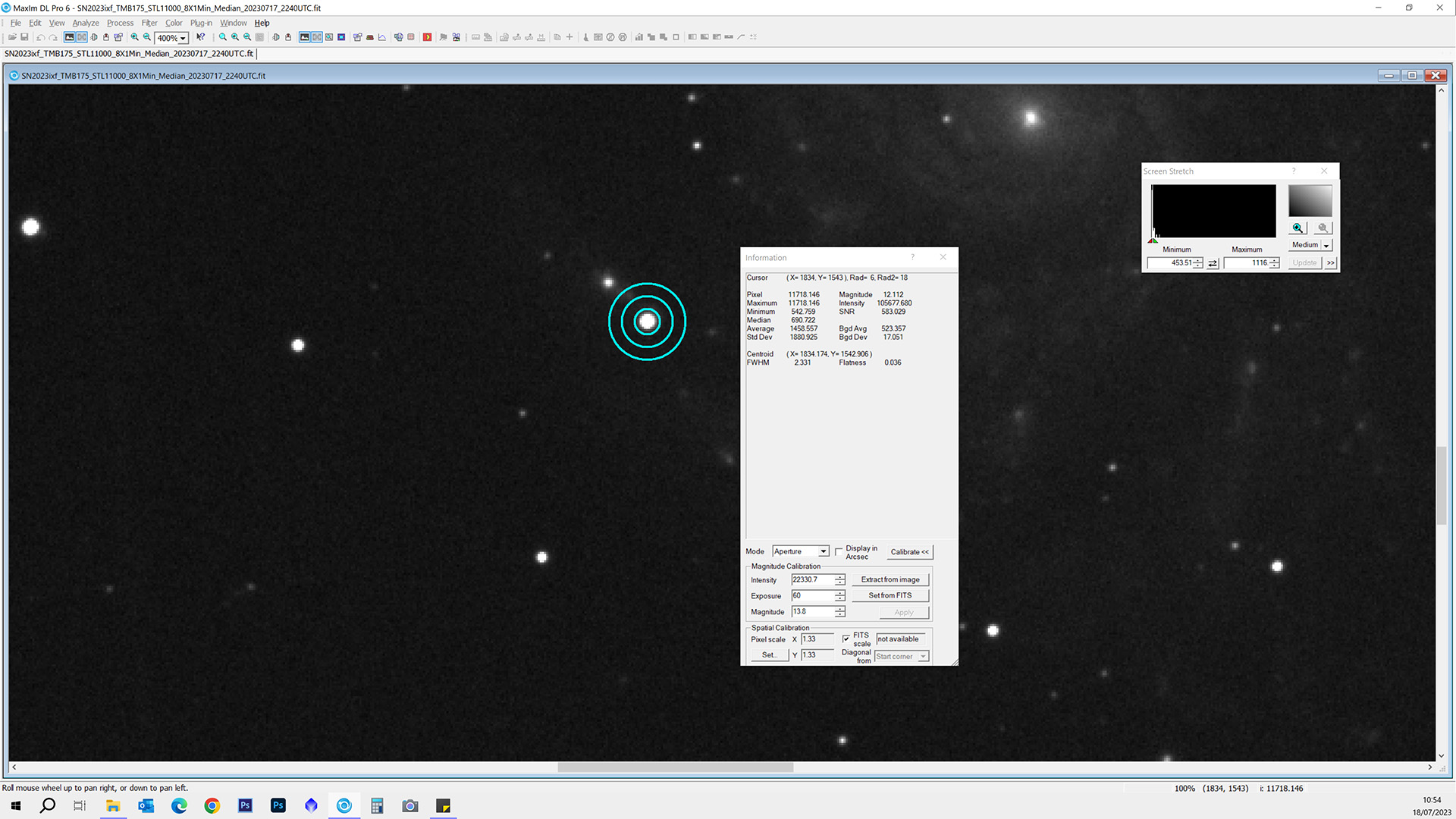Click the red run arrow toolbar icon

coord(427,37)
